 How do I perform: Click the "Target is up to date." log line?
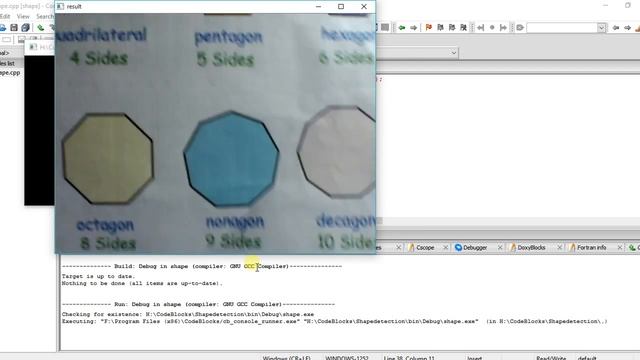point(98,276)
